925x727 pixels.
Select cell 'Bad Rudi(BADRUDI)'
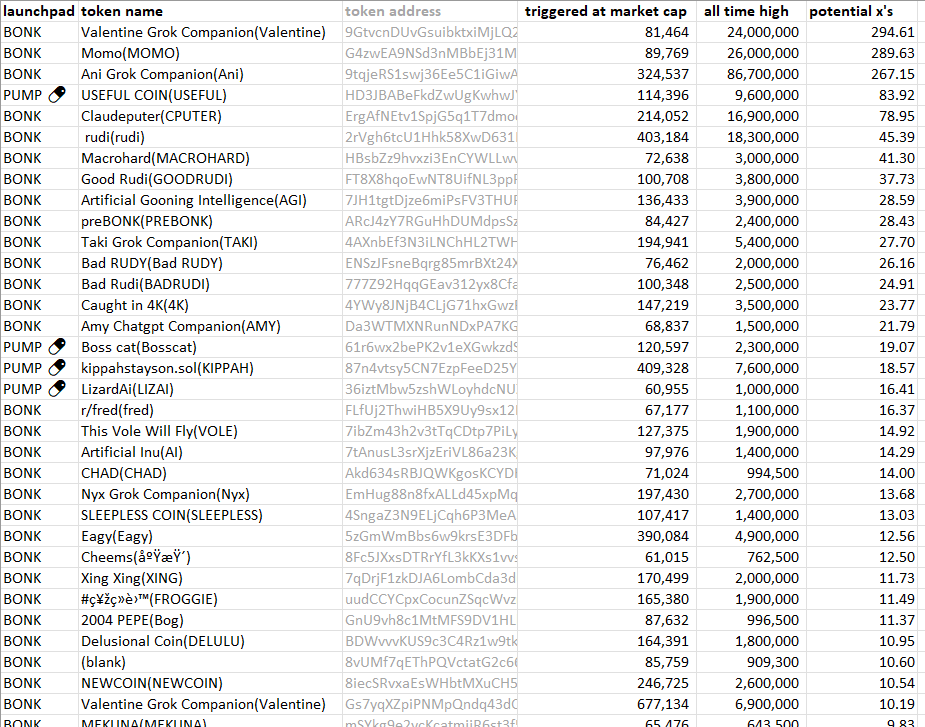210,284
